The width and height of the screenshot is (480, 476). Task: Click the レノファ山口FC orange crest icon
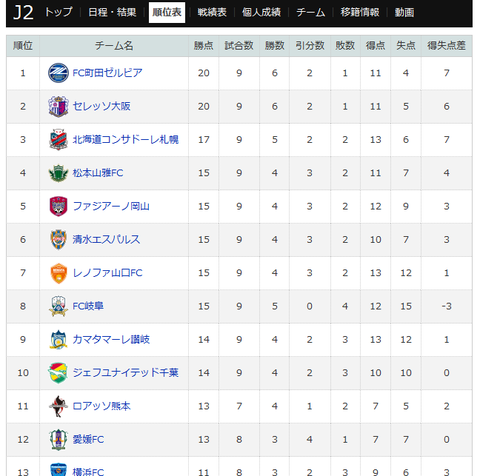pos(58,273)
